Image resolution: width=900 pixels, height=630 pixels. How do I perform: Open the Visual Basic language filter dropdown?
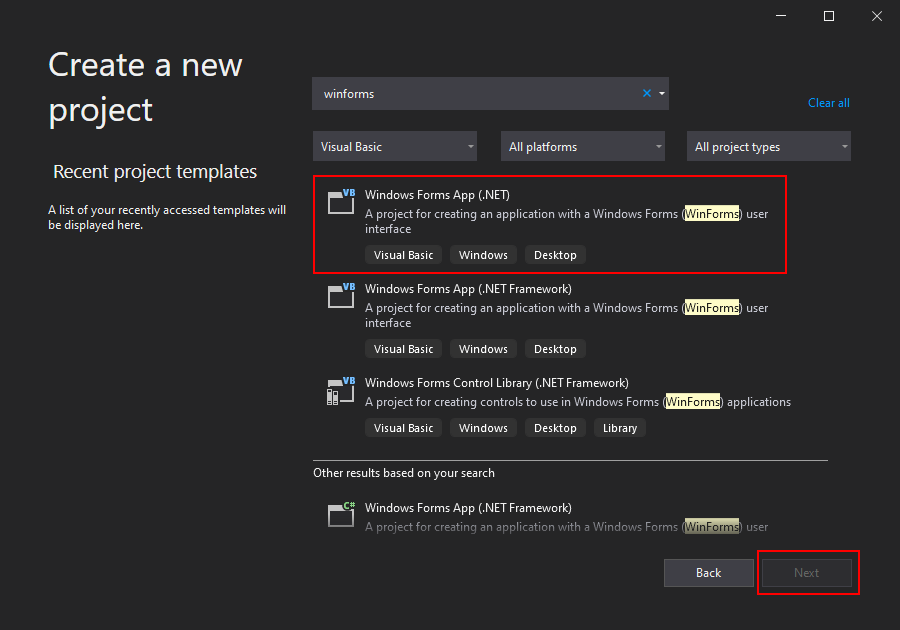pyautogui.click(x=395, y=146)
